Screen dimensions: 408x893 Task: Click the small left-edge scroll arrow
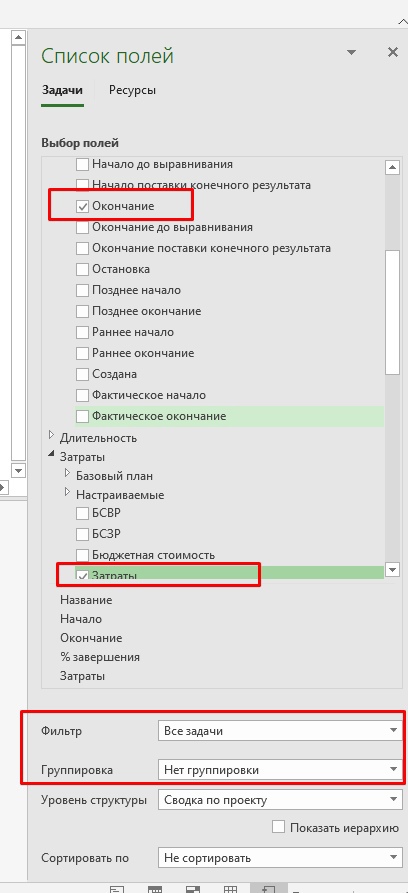pos(2,488)
